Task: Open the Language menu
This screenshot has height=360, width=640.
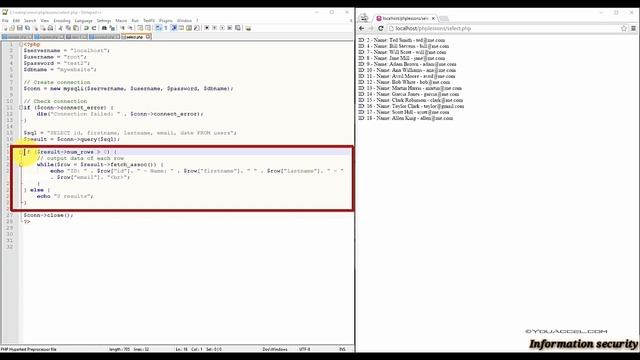Action: pyautogui.click(x=84, y=20)
